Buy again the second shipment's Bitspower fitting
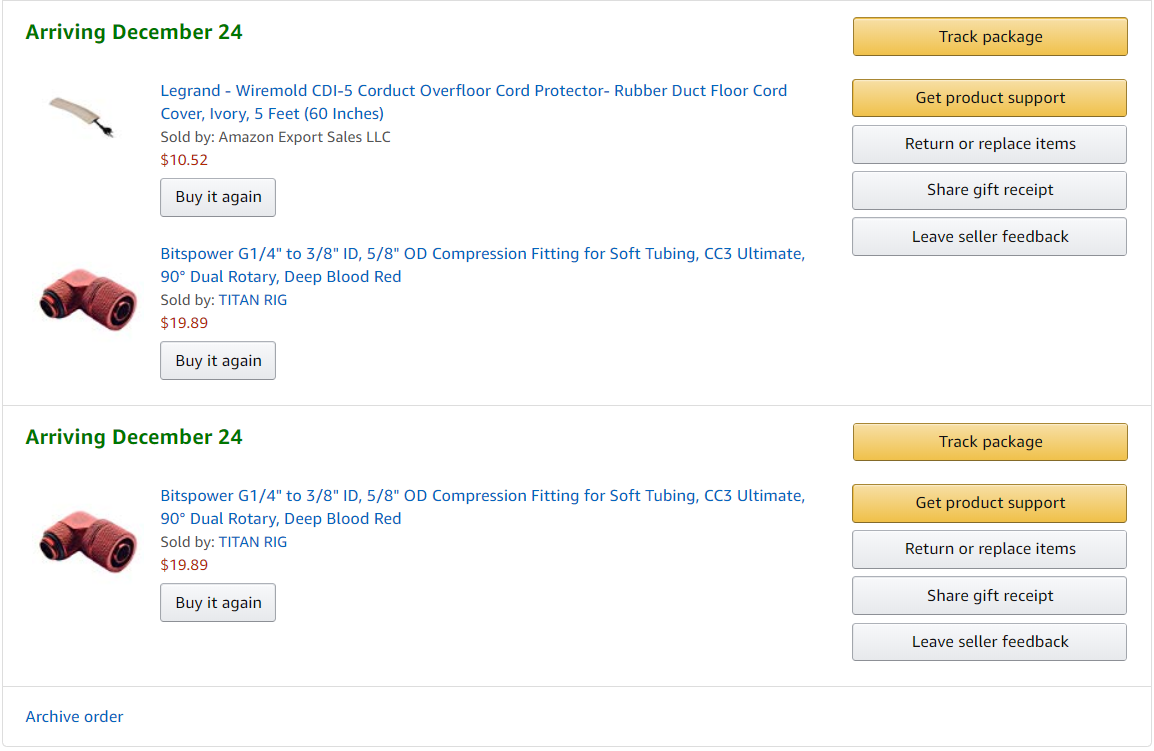Screen dimensions: 1154x751 tap(218, 603)
